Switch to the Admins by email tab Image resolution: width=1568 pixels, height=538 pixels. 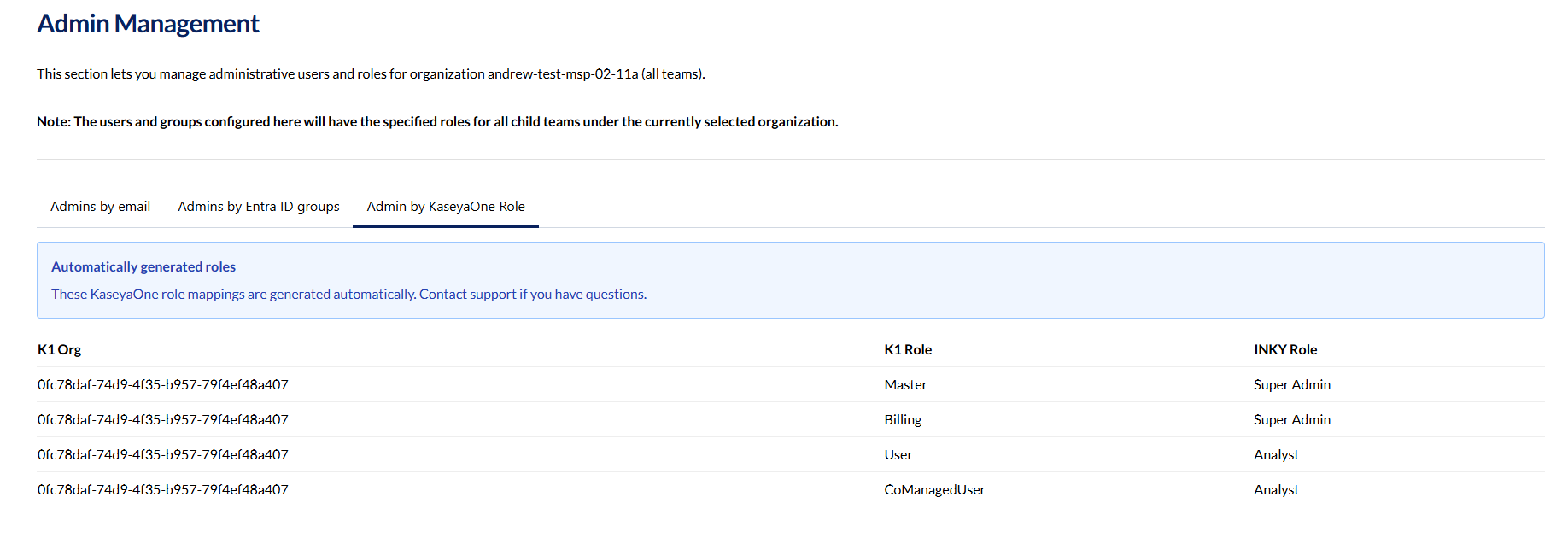100,207
